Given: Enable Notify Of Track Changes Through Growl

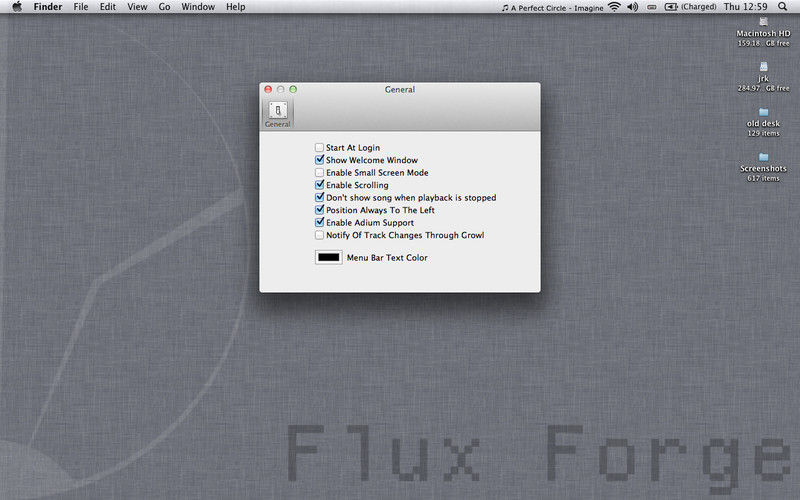Looking at the screenshot, I should click(x=319, y=235).
